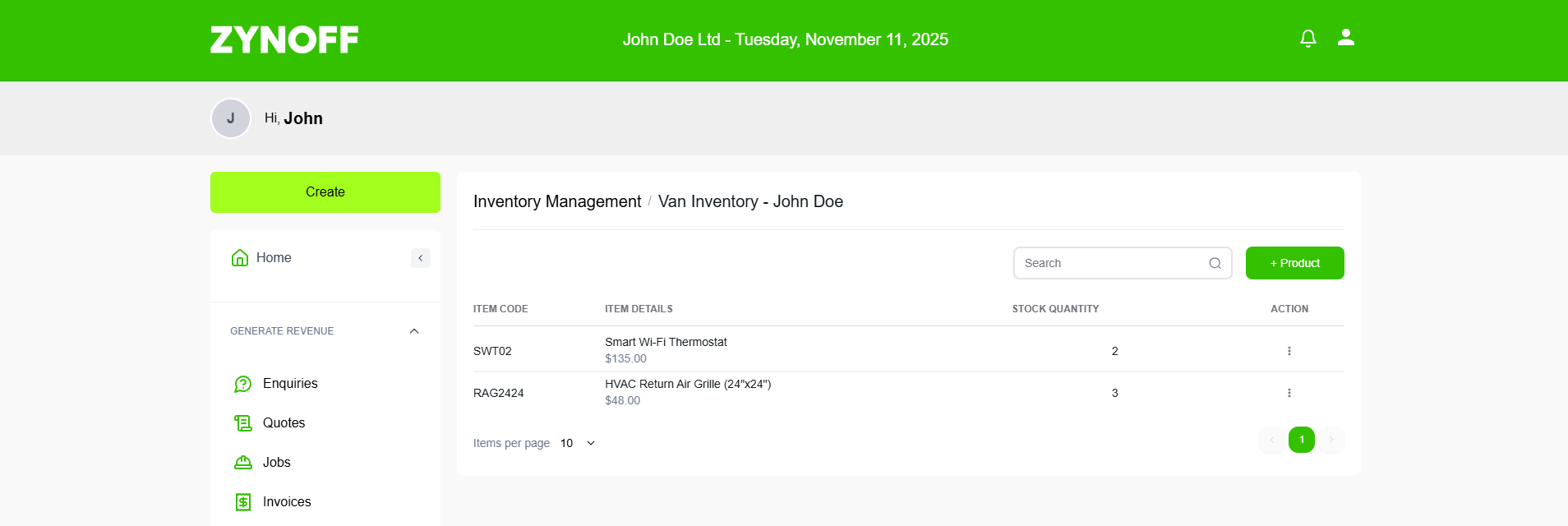The height and width of the screenshot is (526, 1568).
Task: Click the Search input field
Action: 1123,263
